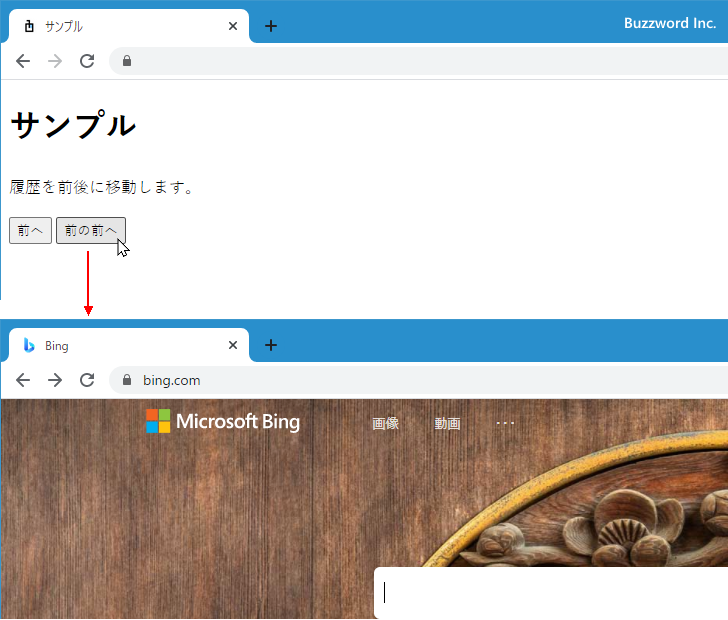Reload the Bing page
Screen dimensions: 728x620
87,380
